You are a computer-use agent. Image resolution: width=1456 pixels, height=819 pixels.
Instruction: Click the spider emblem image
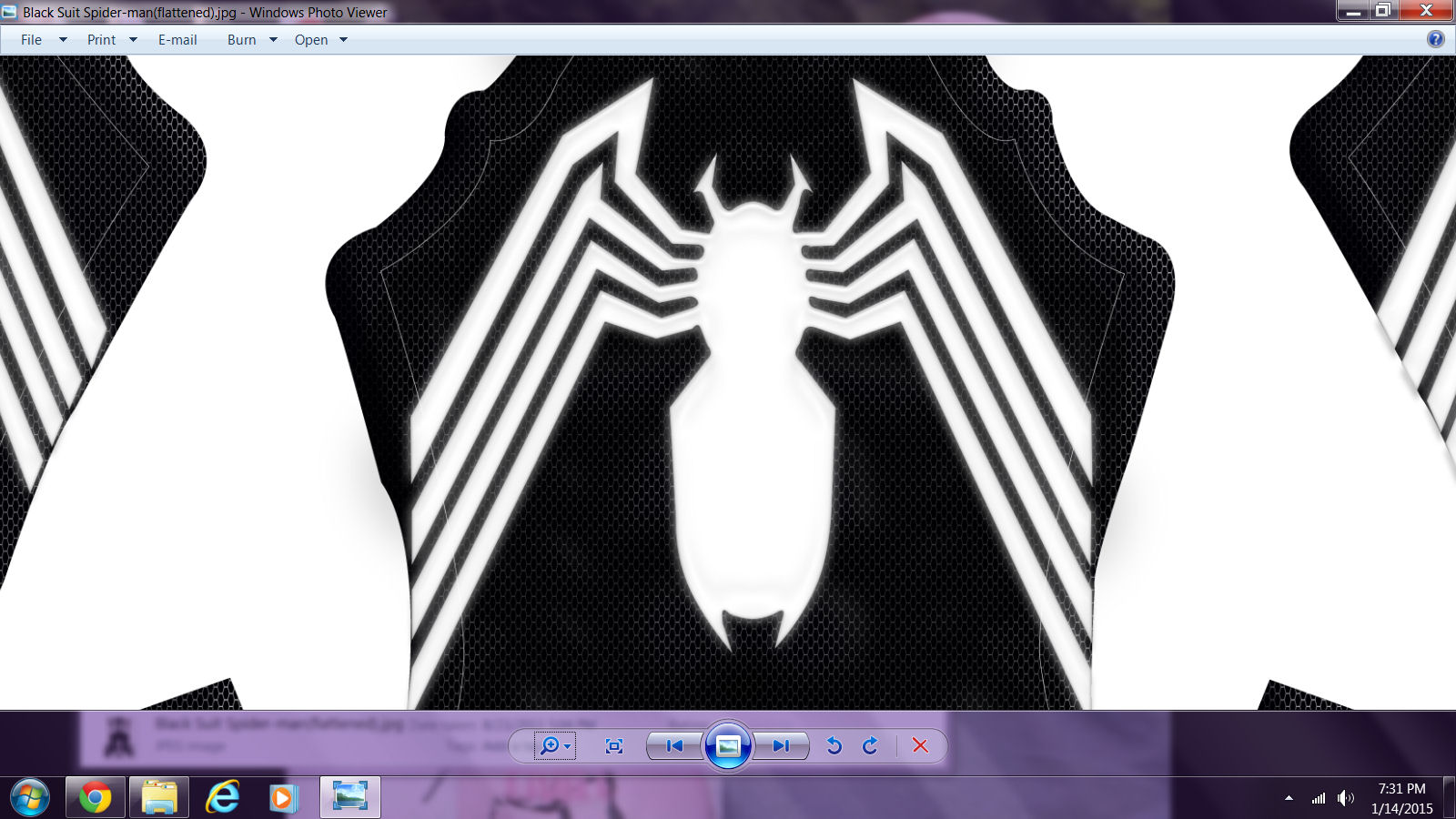click(752, 382)
